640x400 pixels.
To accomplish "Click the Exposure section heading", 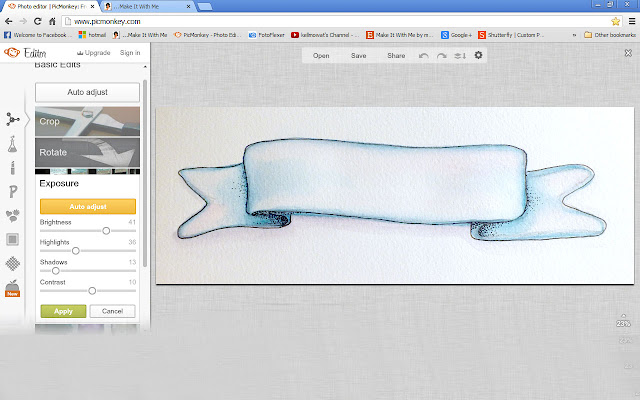I will (59, 184).
